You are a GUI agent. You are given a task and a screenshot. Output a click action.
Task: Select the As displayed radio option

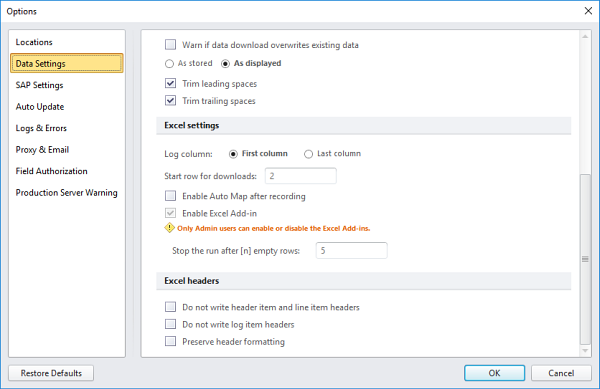(225, 63)
